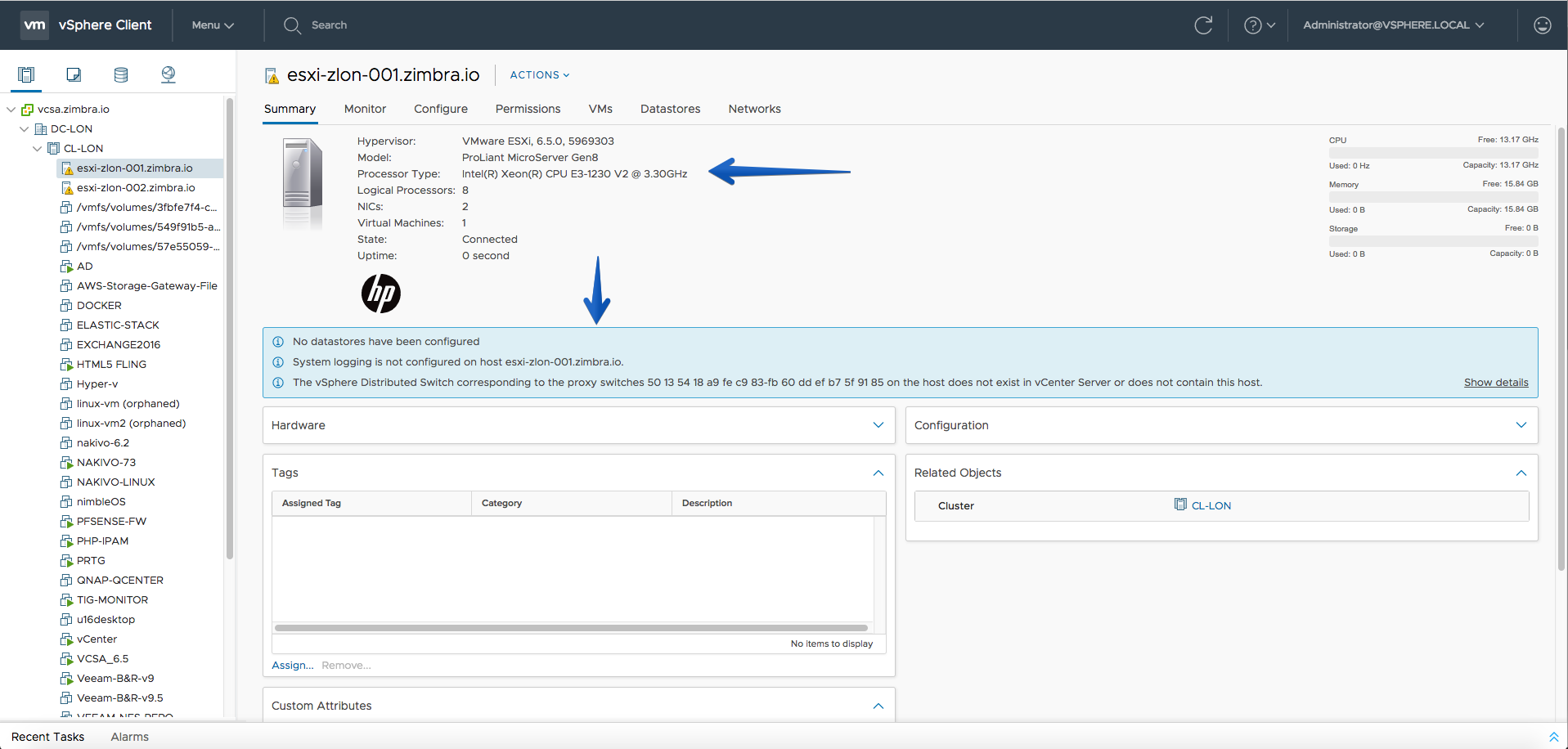Screen dimensions: 1568x749
Task: Switch to the Configure tab
Action: tap(441, 109)
